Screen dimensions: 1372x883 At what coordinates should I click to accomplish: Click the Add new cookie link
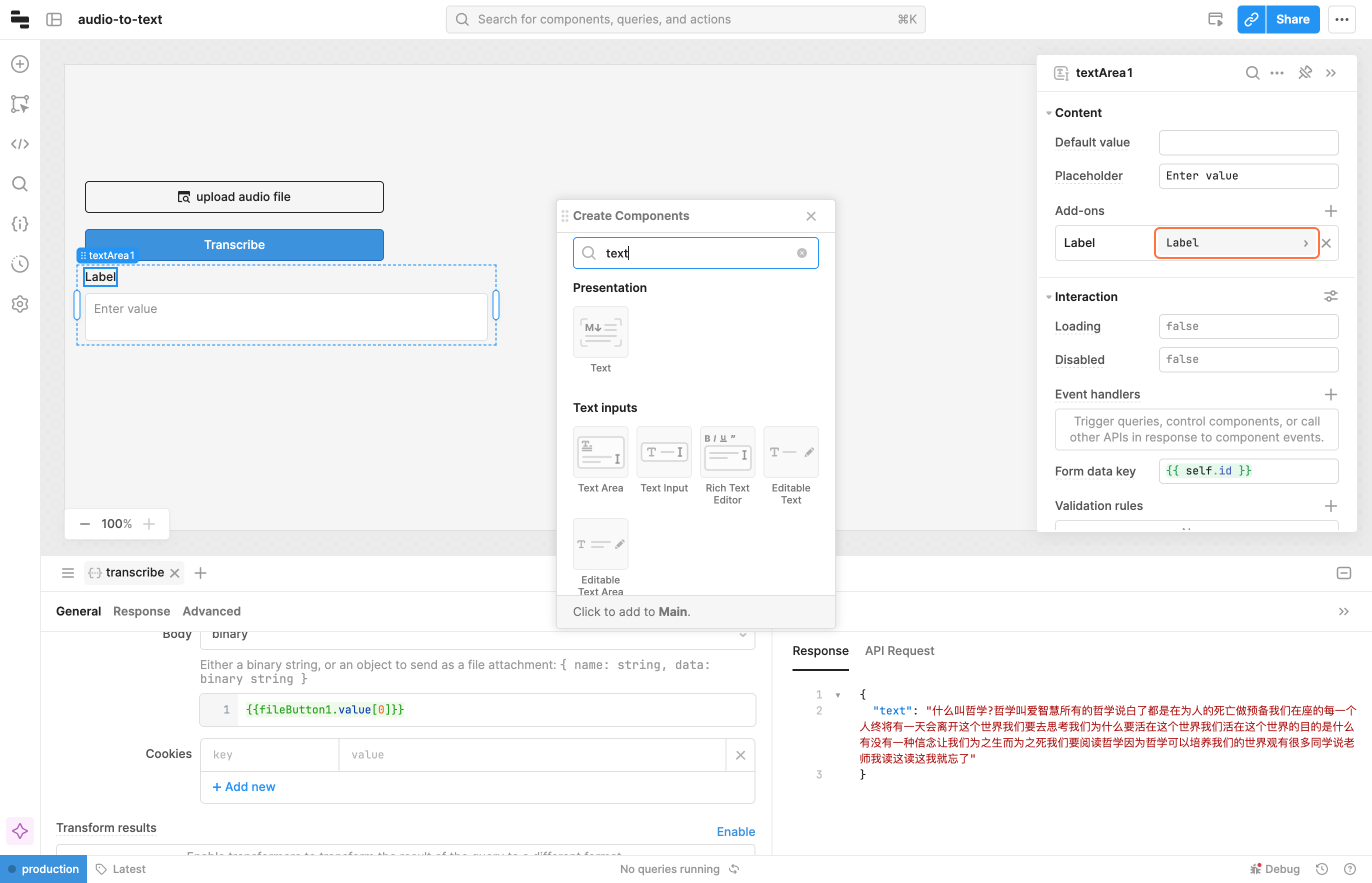click(243, 786)
